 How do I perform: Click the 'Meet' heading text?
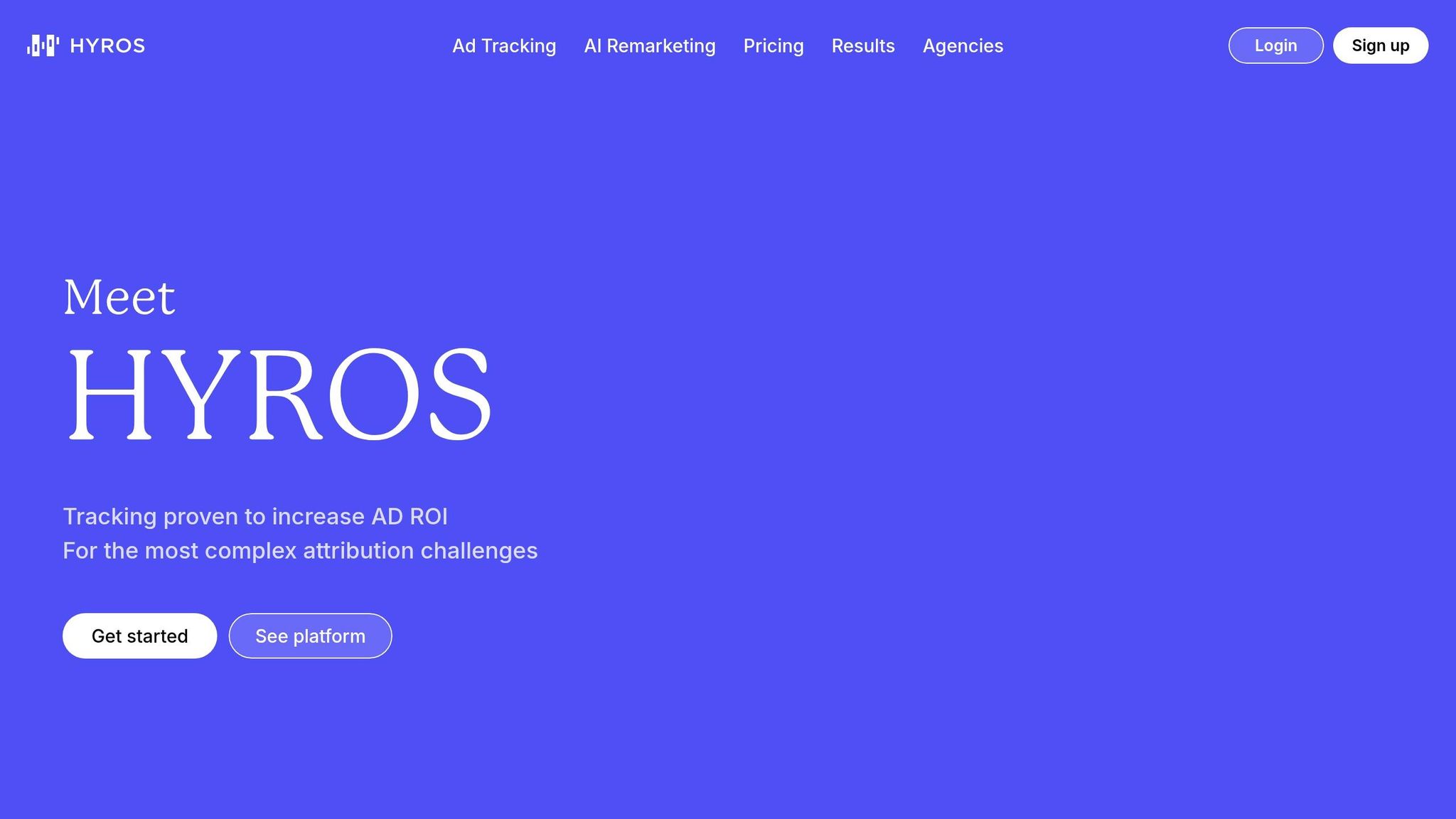[119, 297]
